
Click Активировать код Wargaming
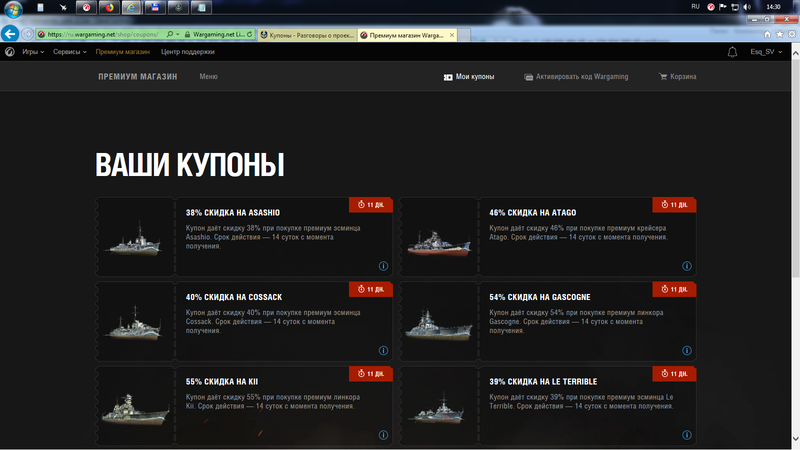(x=576, y=77)
